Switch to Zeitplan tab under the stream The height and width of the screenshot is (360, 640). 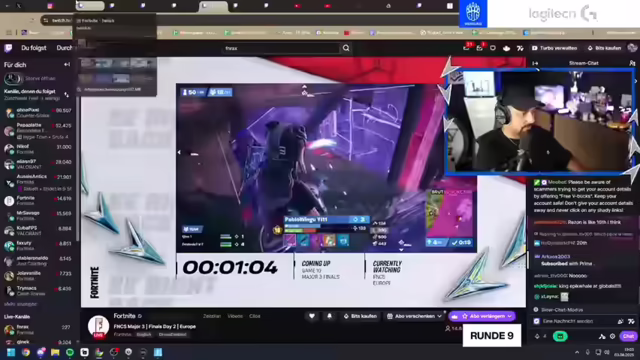(212, 316)
